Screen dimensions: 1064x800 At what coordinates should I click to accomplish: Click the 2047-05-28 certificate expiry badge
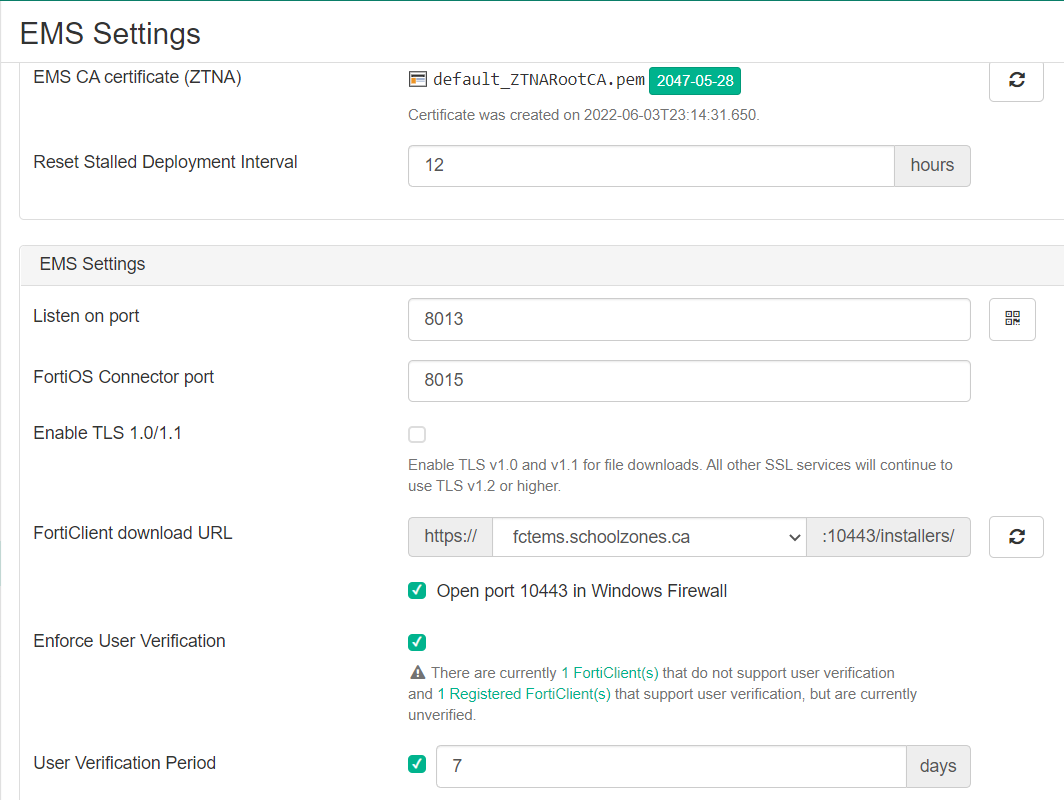pyautogui.click(x=694, y=81)
